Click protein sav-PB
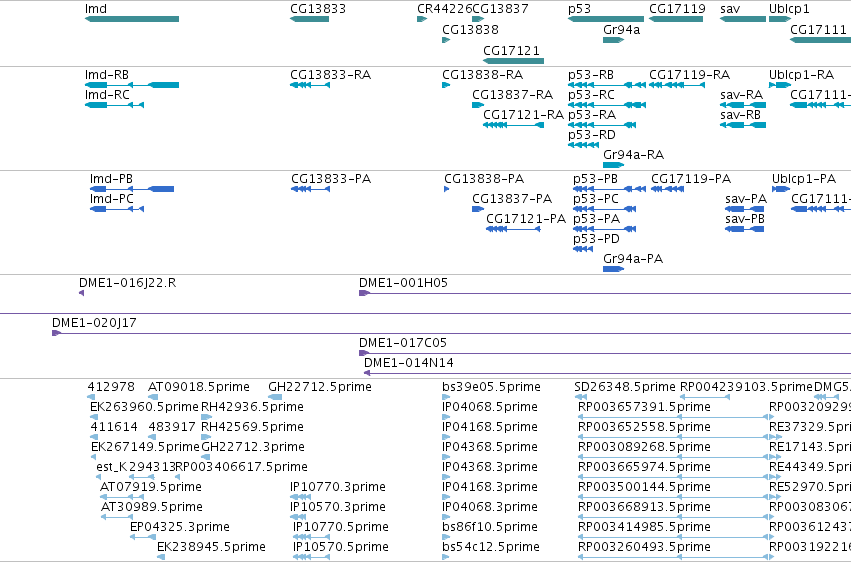The height and width of the screenshot is (562, 851). pos(744,229)
